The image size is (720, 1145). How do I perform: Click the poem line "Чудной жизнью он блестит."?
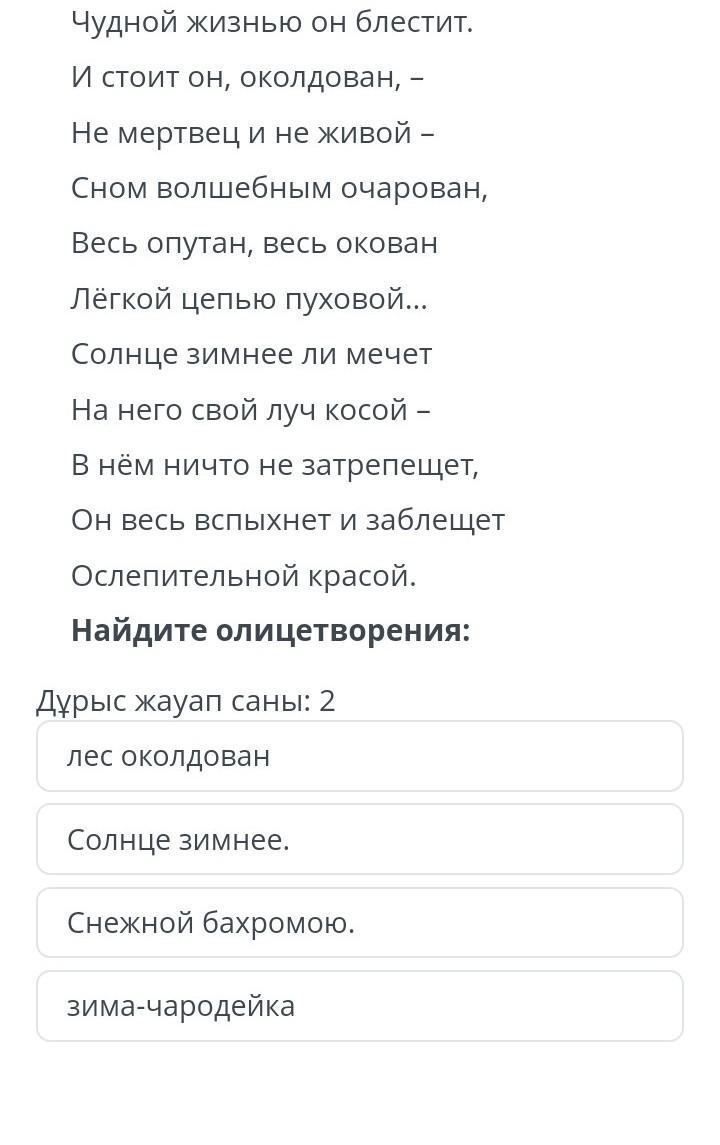click(x=272, y=23)
